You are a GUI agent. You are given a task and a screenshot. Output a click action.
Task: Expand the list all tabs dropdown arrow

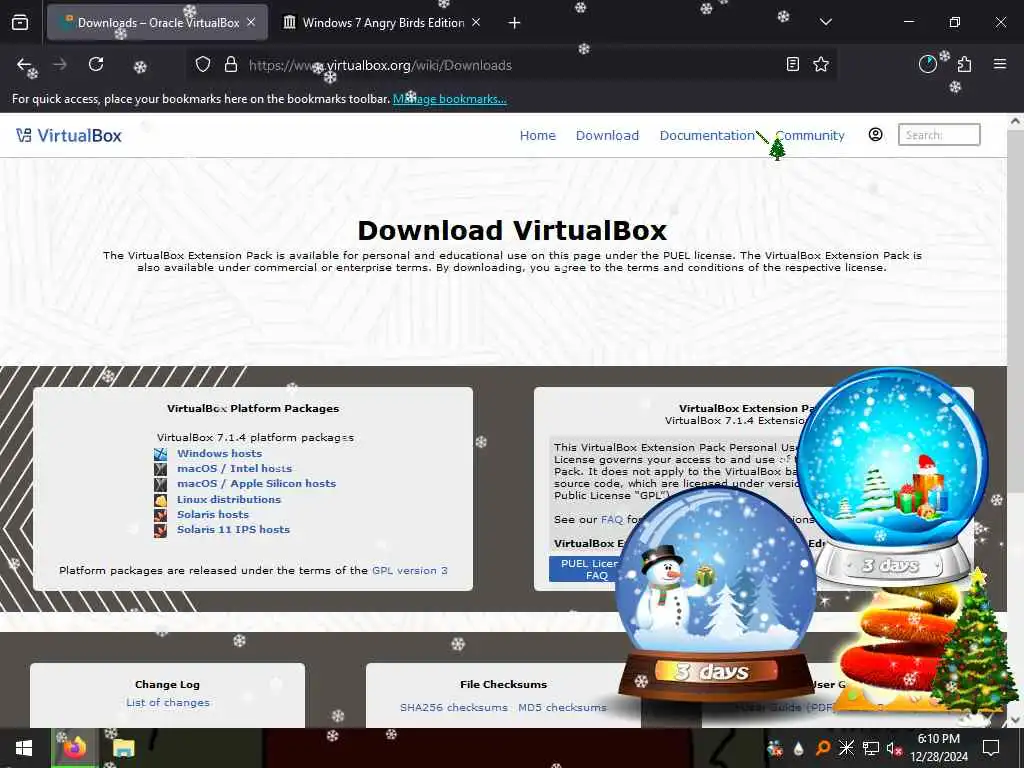[x=825, y=22]
